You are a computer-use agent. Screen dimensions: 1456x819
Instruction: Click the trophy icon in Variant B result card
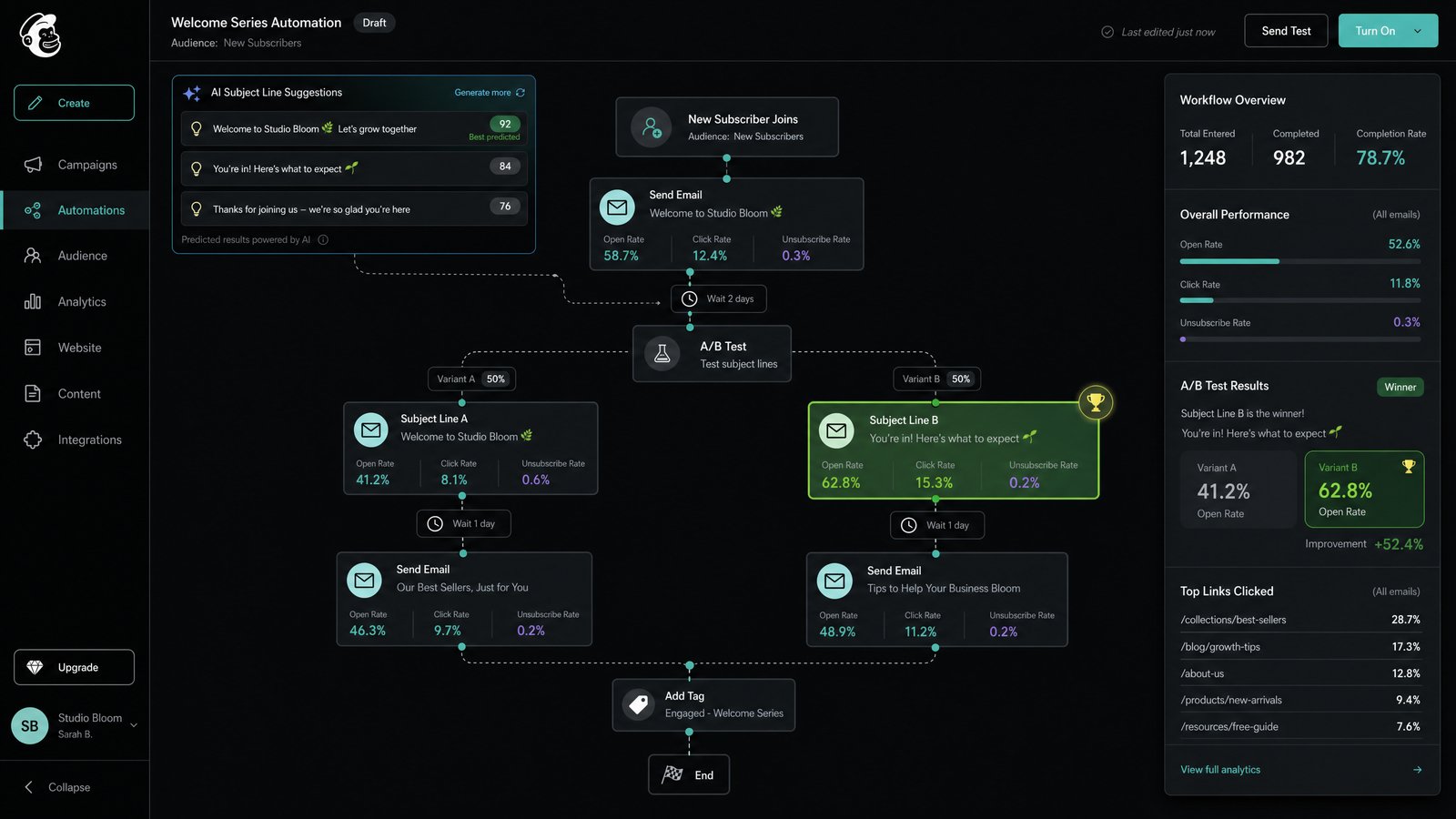tap(1409, 467)
